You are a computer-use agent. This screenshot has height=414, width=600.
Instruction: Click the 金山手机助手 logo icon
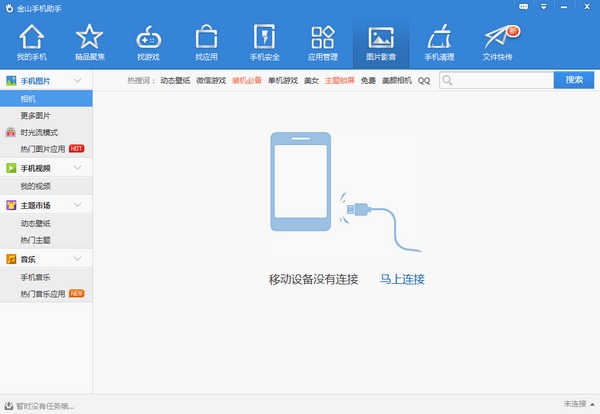click(x=9, y=8)
